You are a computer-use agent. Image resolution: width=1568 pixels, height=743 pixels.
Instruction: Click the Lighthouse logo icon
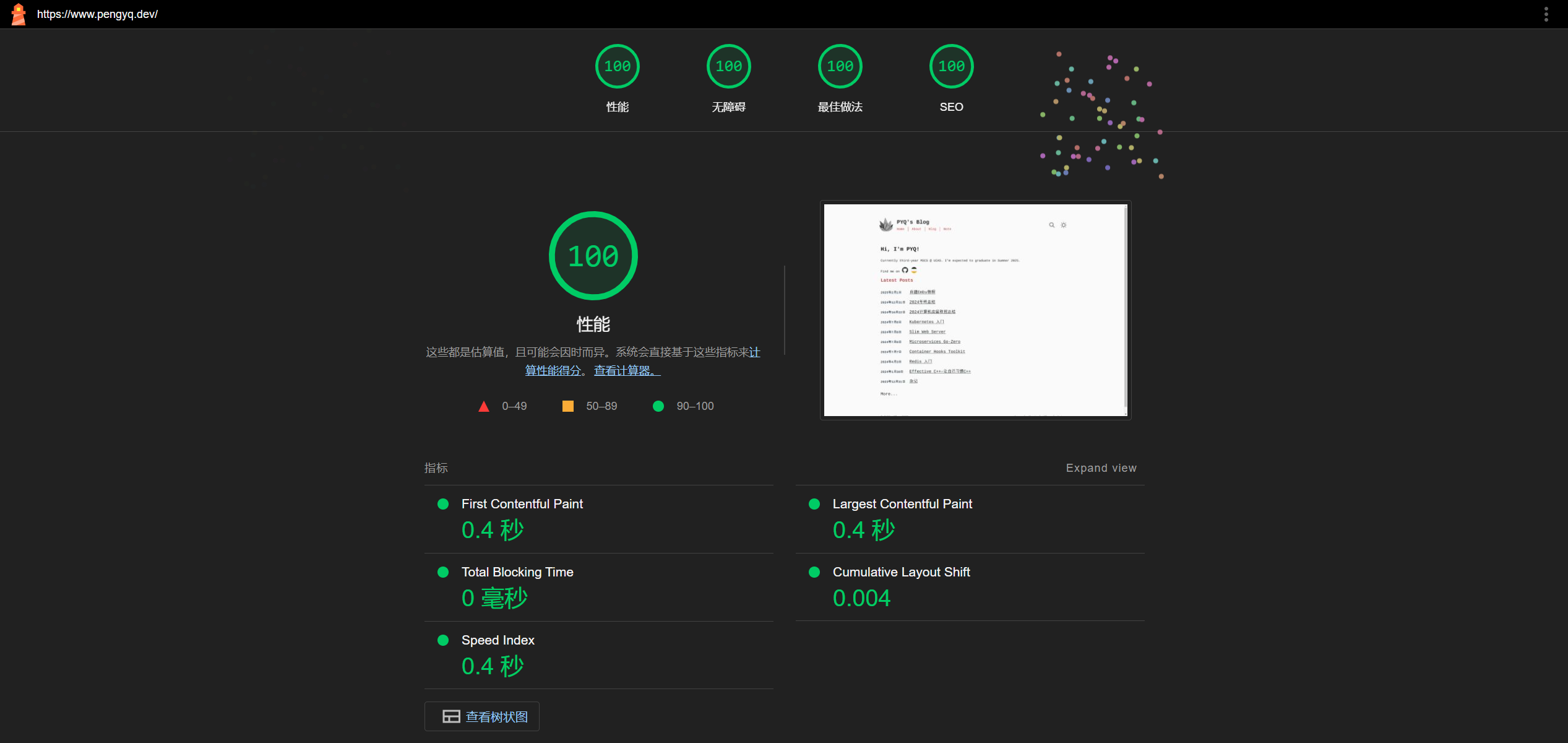tap(19, 14)
